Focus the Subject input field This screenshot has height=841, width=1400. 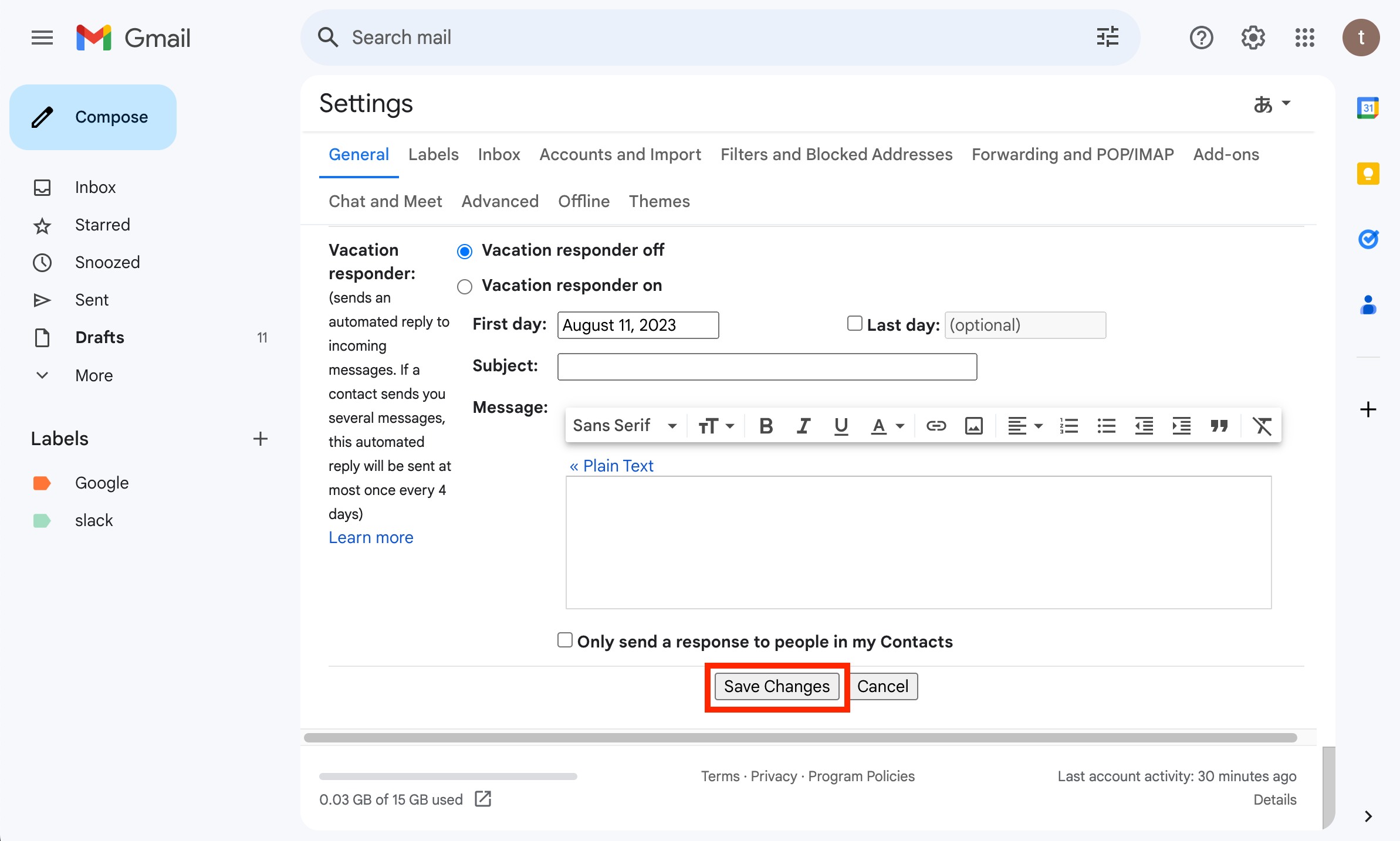tap(767, 367)
